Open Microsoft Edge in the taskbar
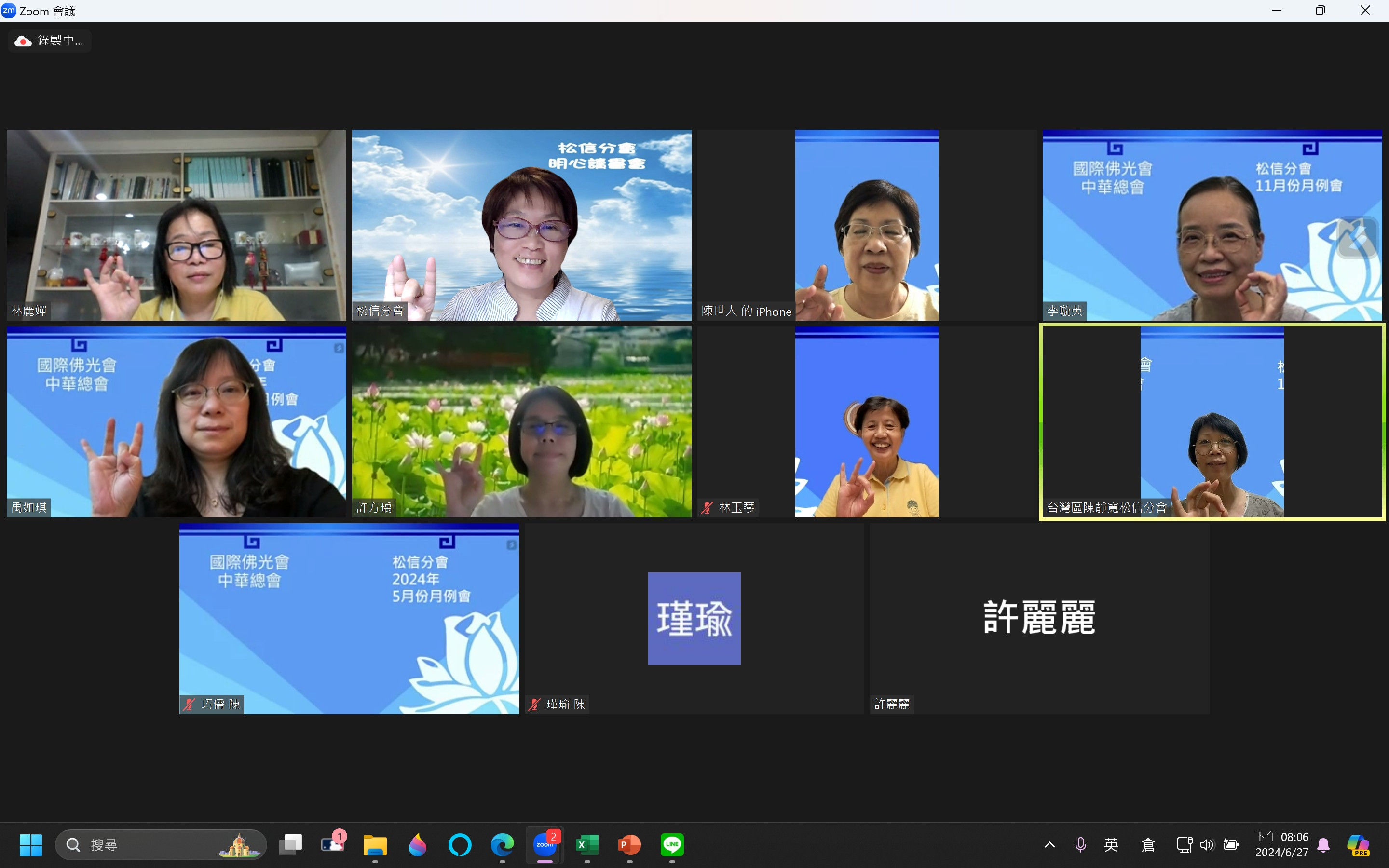Screen dimensions: 1389x868 pos(502,844)
